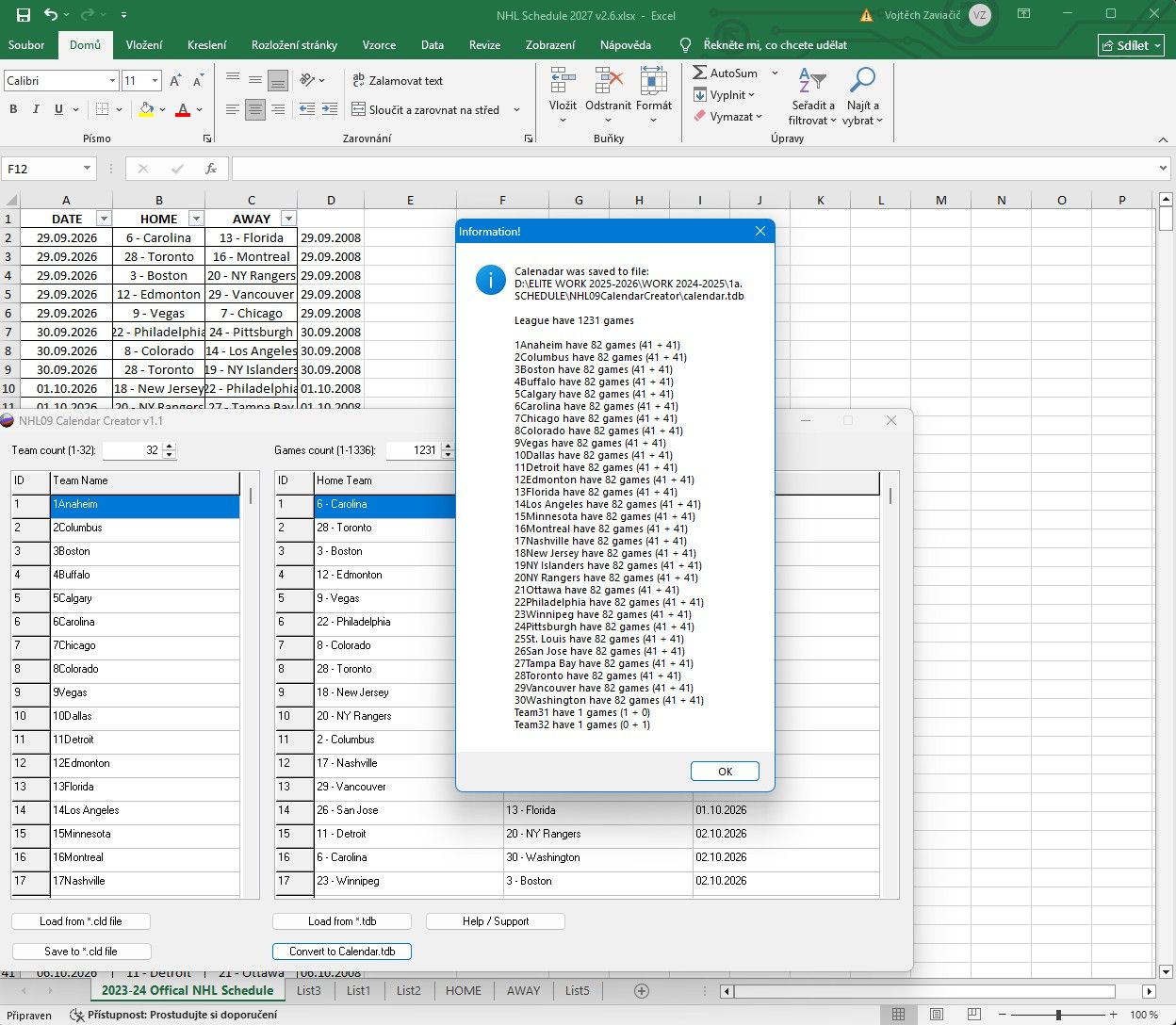
Task: Save the workbook with the floppy disk icon
Action: click(x=24, y=15)
